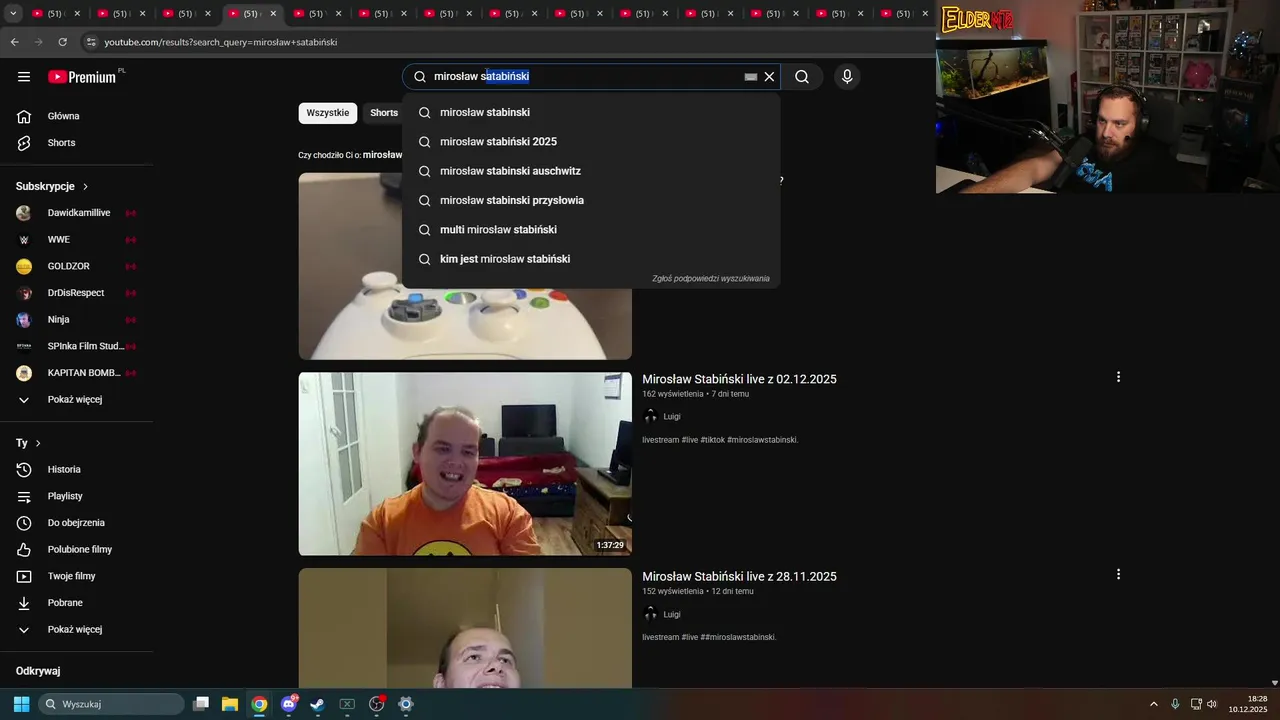Image resolution: width=1280 pixels, height=720 pixels.
Task: Expand the Subskrypcje section header
Action: pos(52,187)
